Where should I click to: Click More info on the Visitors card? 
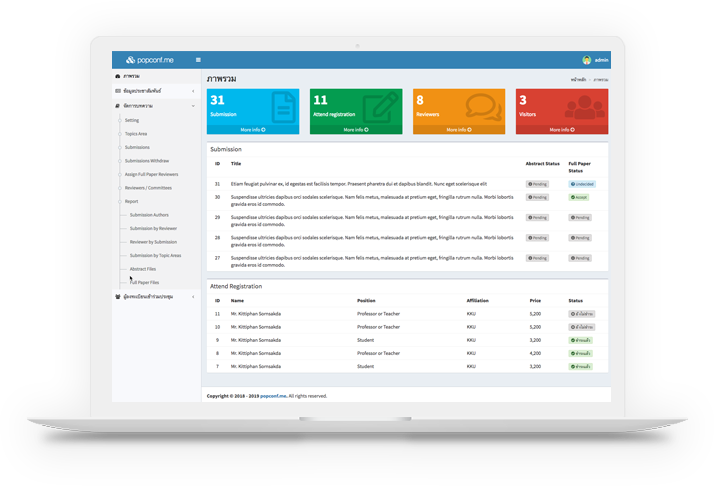pyautogui.click(x=560, y=130)
